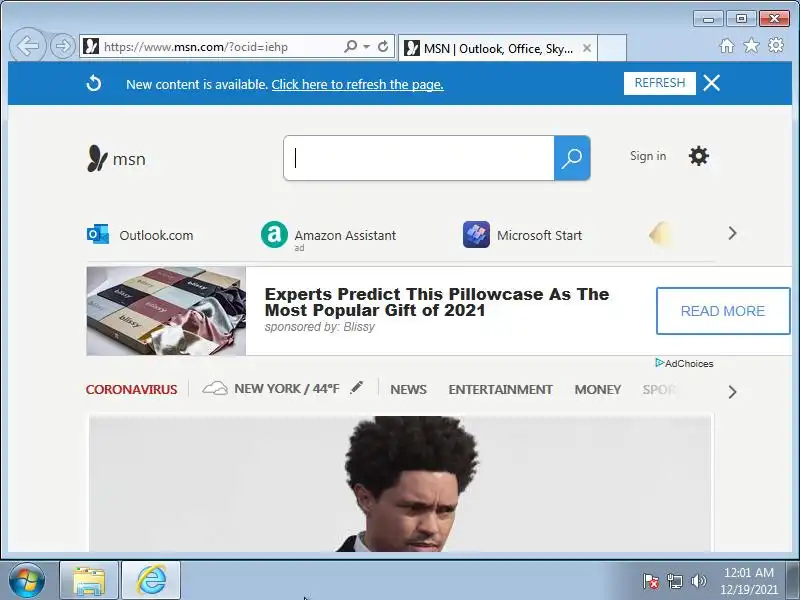Viewport: 800px width, 600px height.
Task: Dismiss the new content banner with the X
Action: [711, 83]
